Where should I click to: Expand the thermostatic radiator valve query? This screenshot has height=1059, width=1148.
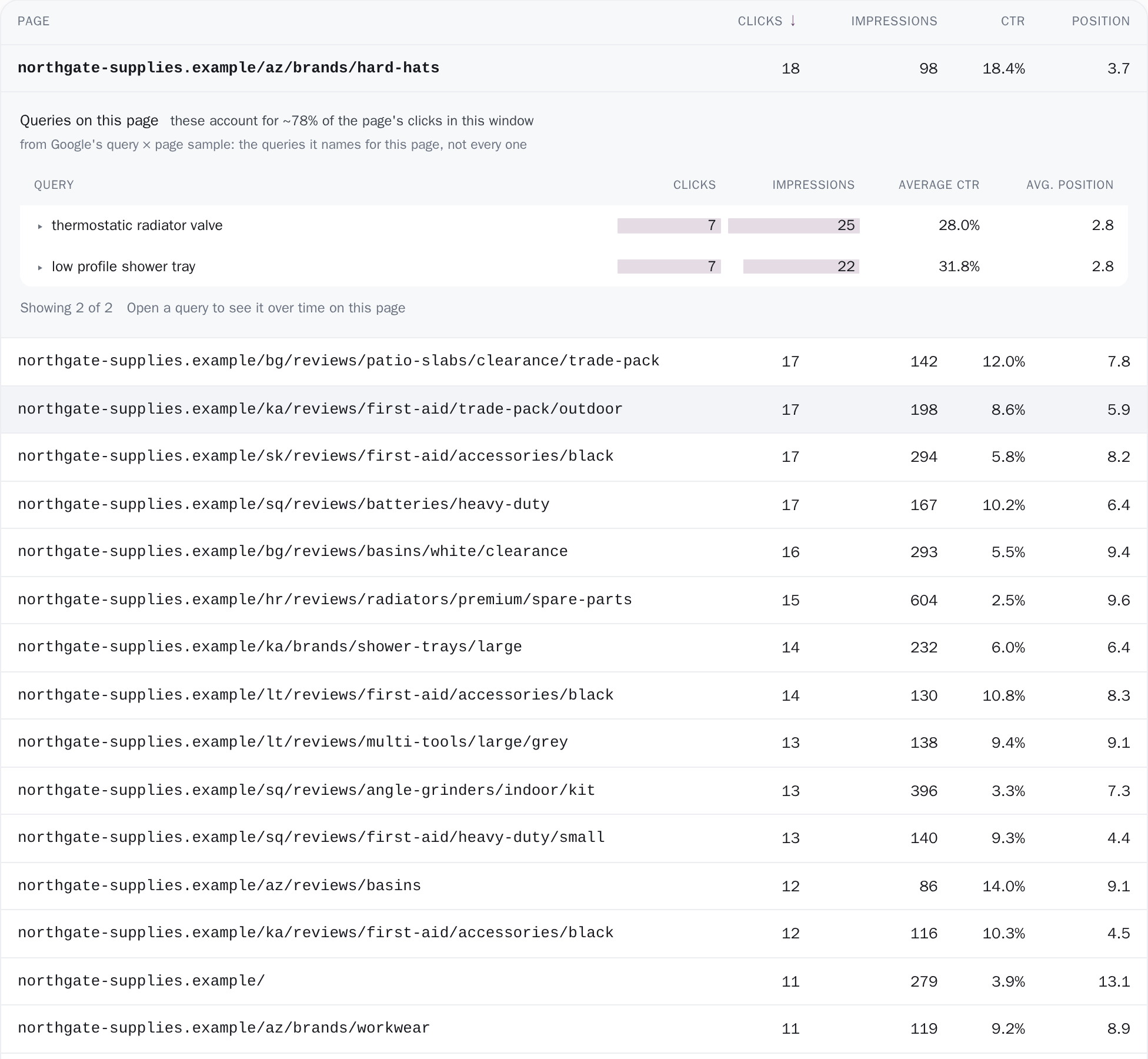(x=574, y=225)
